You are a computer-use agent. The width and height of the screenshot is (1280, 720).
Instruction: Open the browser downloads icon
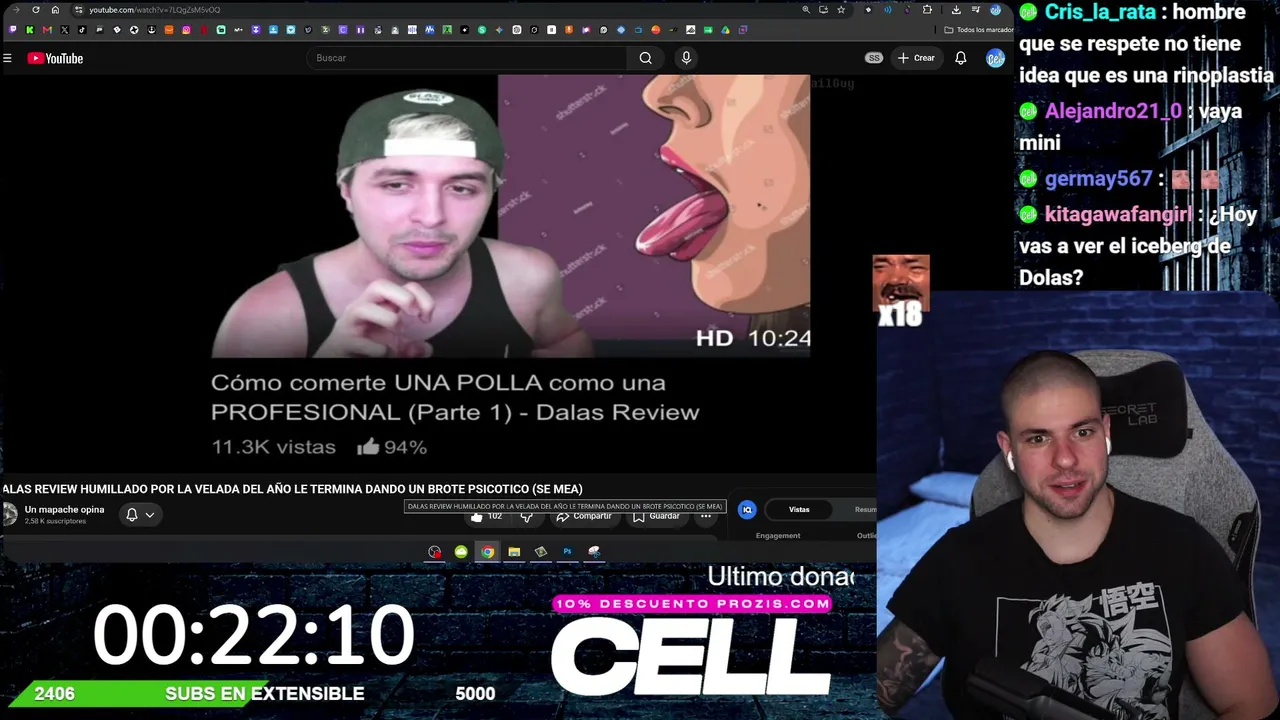pos(956,10)
